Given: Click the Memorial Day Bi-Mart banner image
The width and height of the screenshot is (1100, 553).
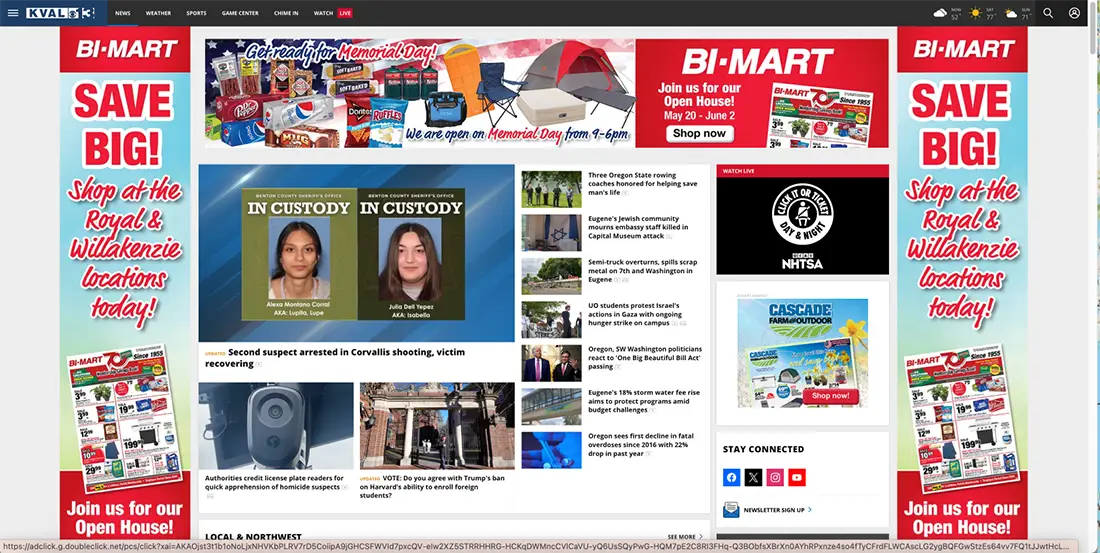Looking at the screenshot, I should coord(546,93).
